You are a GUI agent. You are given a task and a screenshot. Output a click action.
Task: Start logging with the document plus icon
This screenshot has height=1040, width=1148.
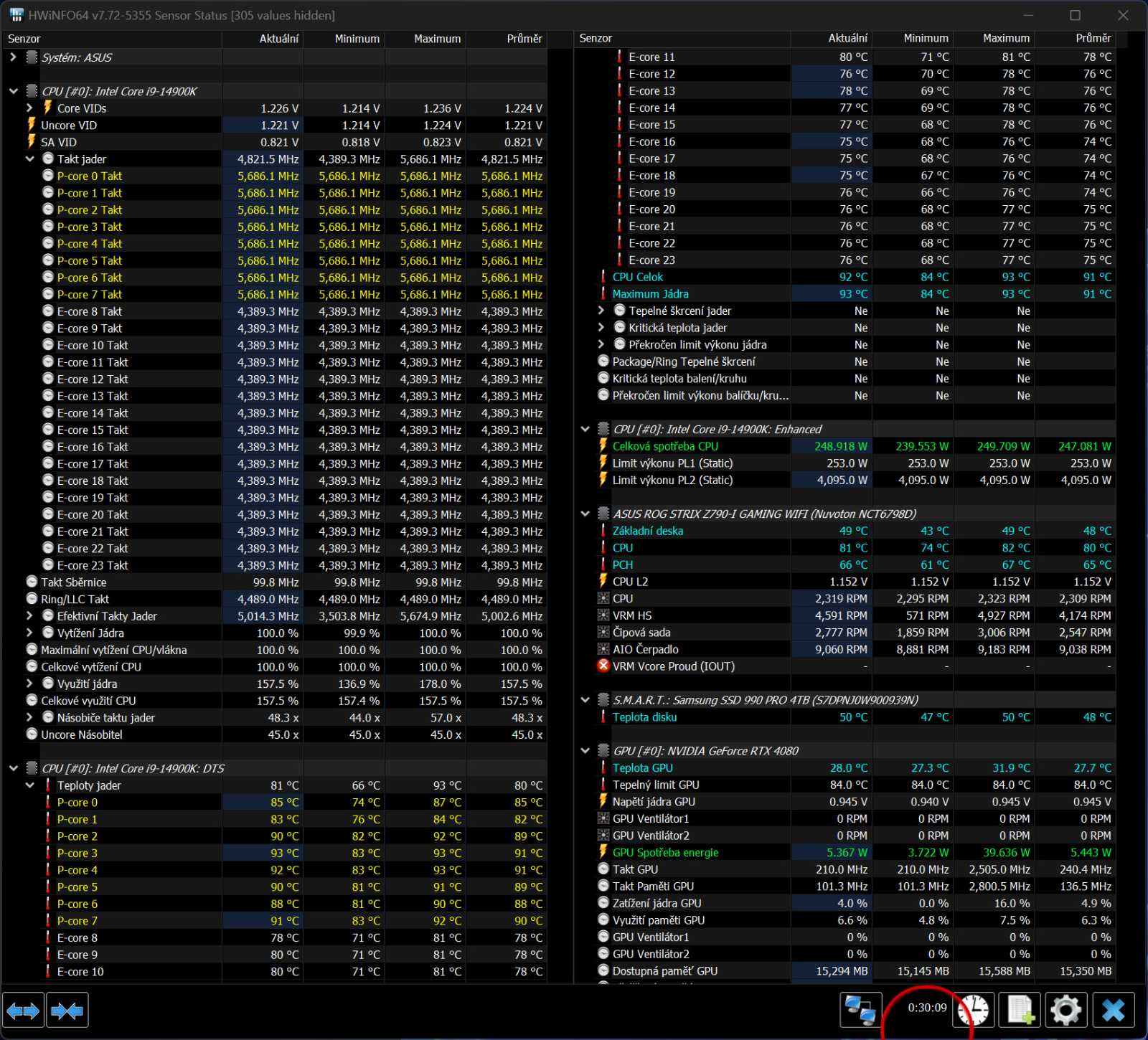1020,1011
